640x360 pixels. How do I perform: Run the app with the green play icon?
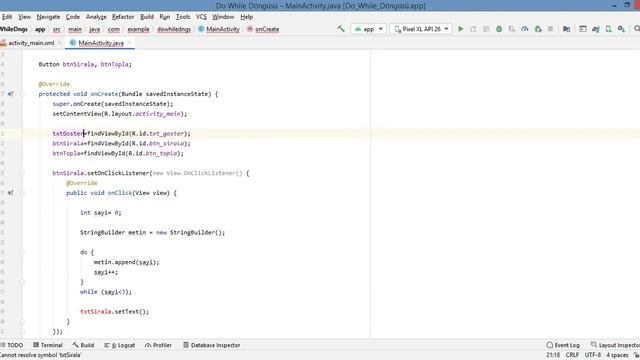[x=460, y=29]
